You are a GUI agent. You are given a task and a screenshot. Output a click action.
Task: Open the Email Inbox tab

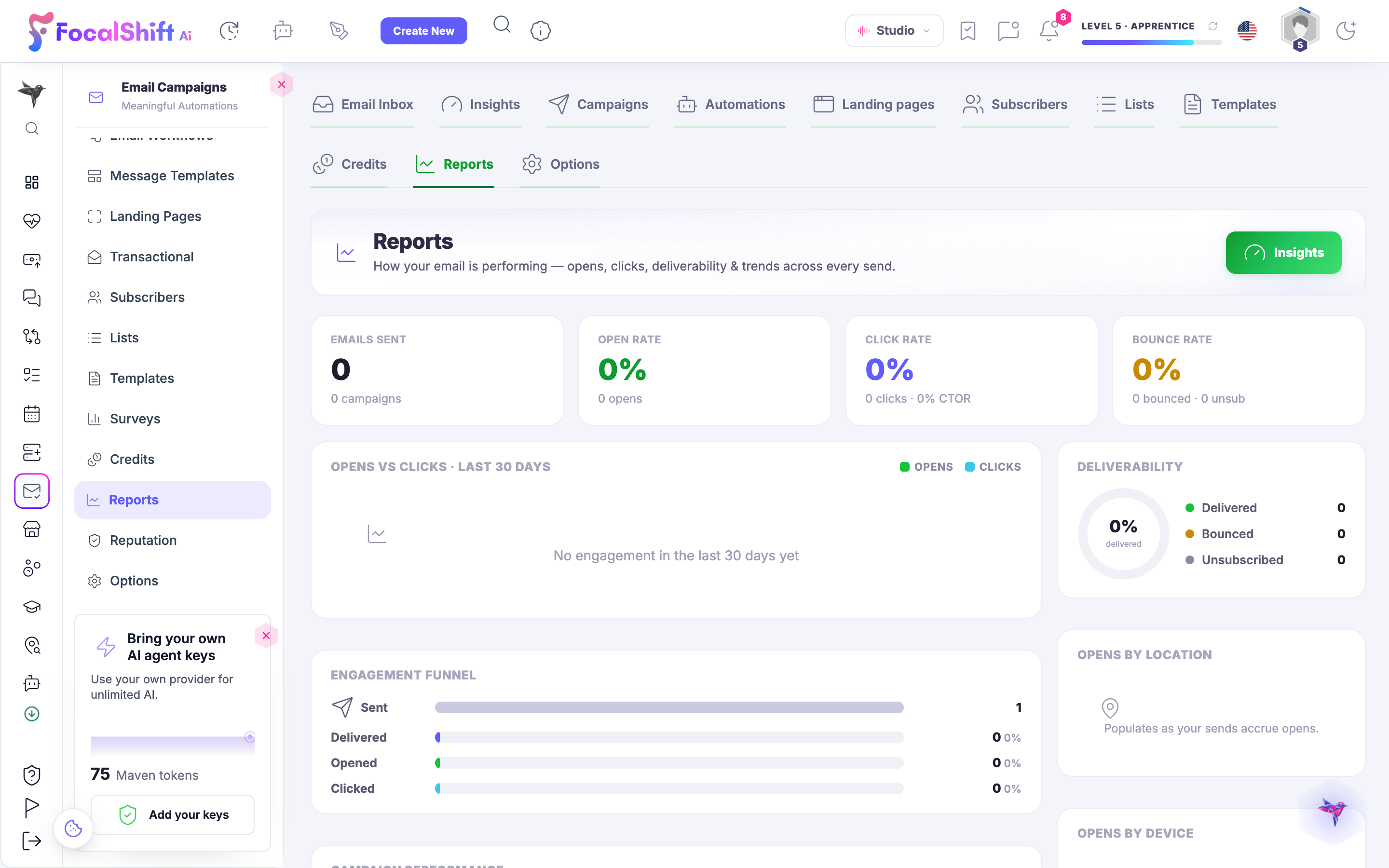point(363,105)
